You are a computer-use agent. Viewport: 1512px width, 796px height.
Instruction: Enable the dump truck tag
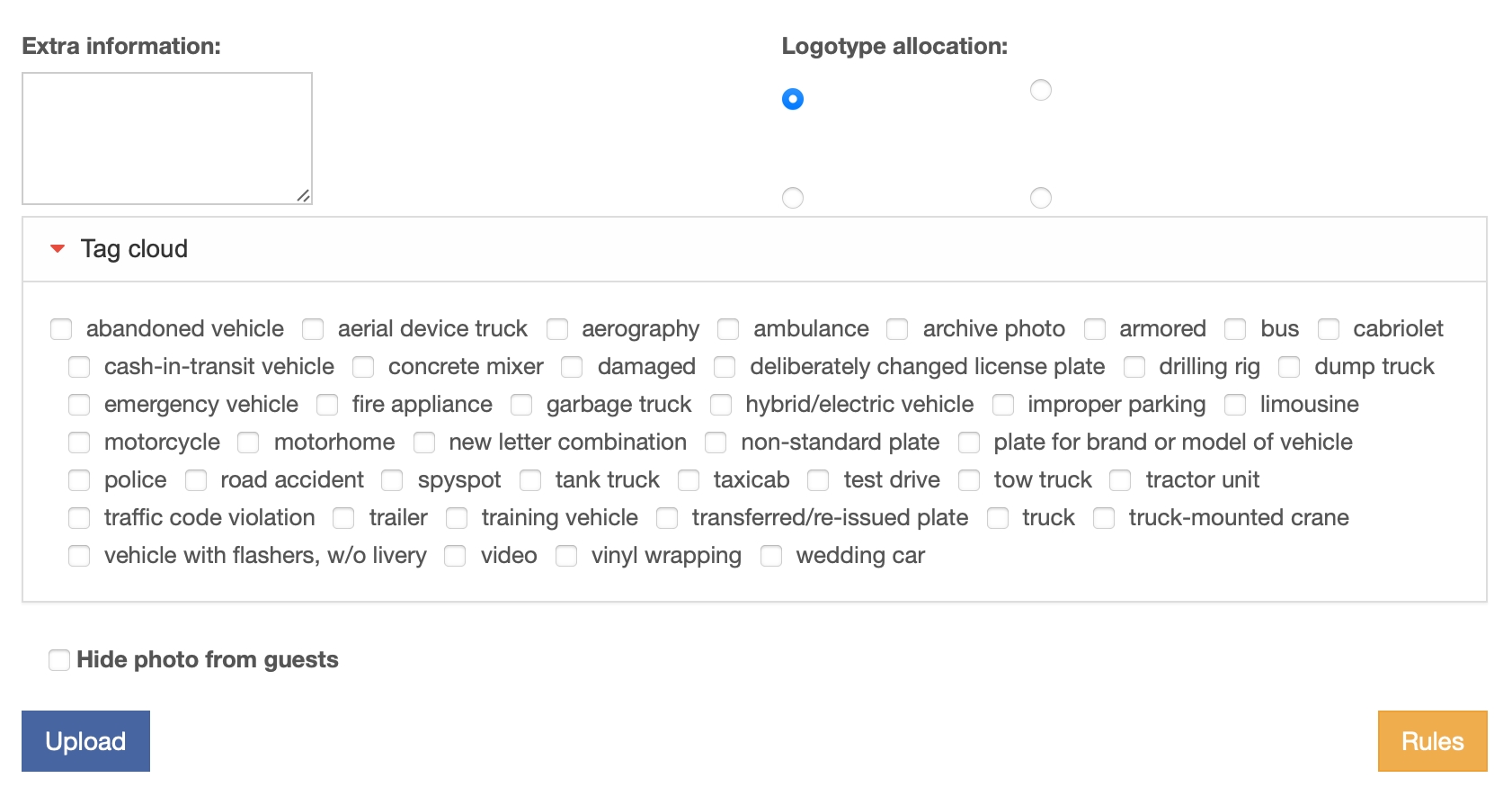click(x=1289, y=367)
